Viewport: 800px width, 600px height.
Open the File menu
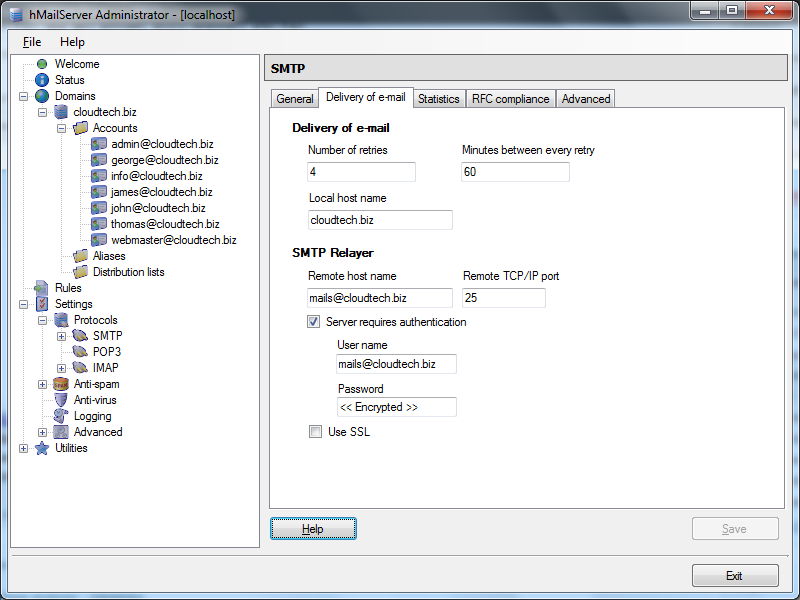pos(32,42)
